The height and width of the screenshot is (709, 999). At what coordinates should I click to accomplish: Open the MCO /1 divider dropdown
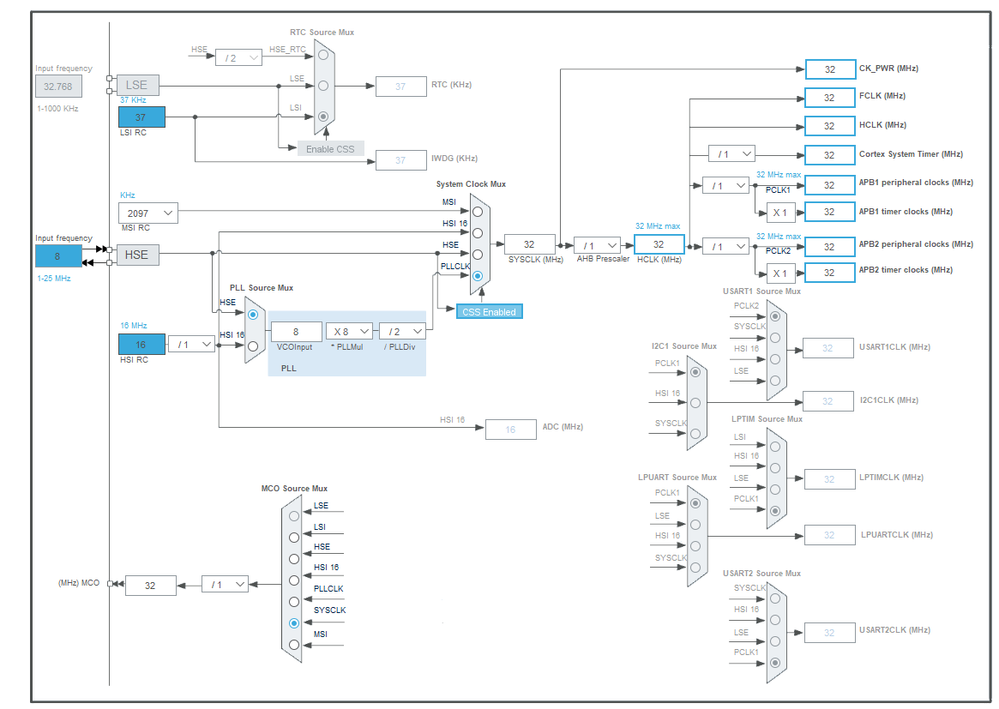tap(225, 584)
